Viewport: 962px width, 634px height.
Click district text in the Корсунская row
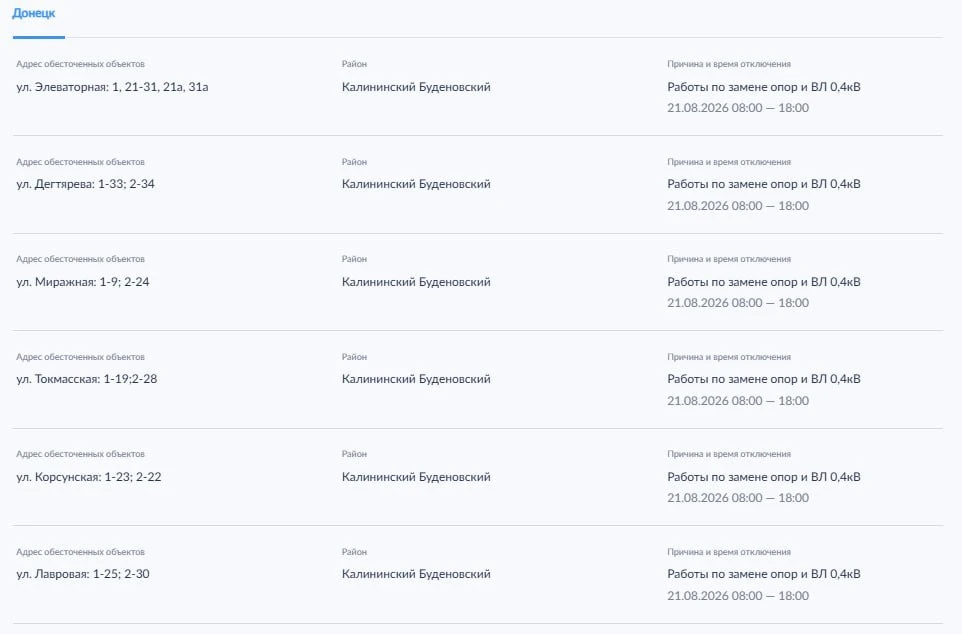[x=416, y=477]
